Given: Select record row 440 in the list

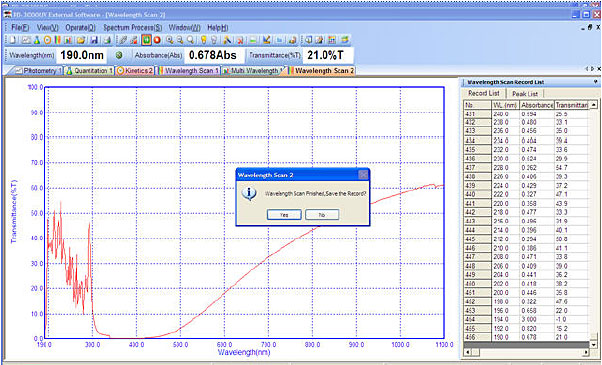Looking at the screenshot, I should (526, 194).
